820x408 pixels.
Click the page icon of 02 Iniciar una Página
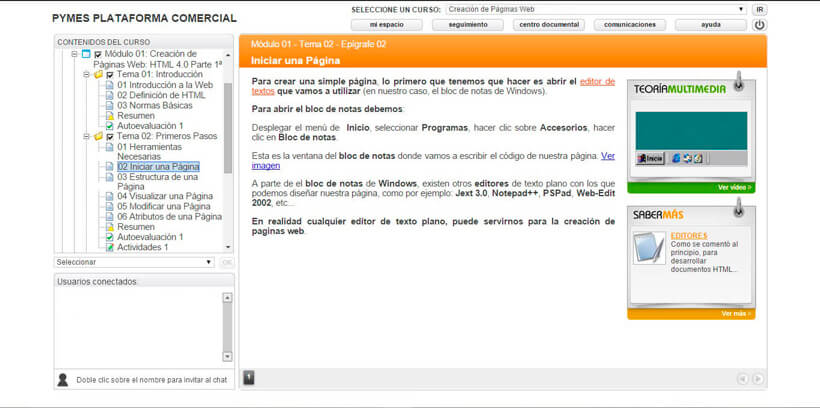point(109,167)
